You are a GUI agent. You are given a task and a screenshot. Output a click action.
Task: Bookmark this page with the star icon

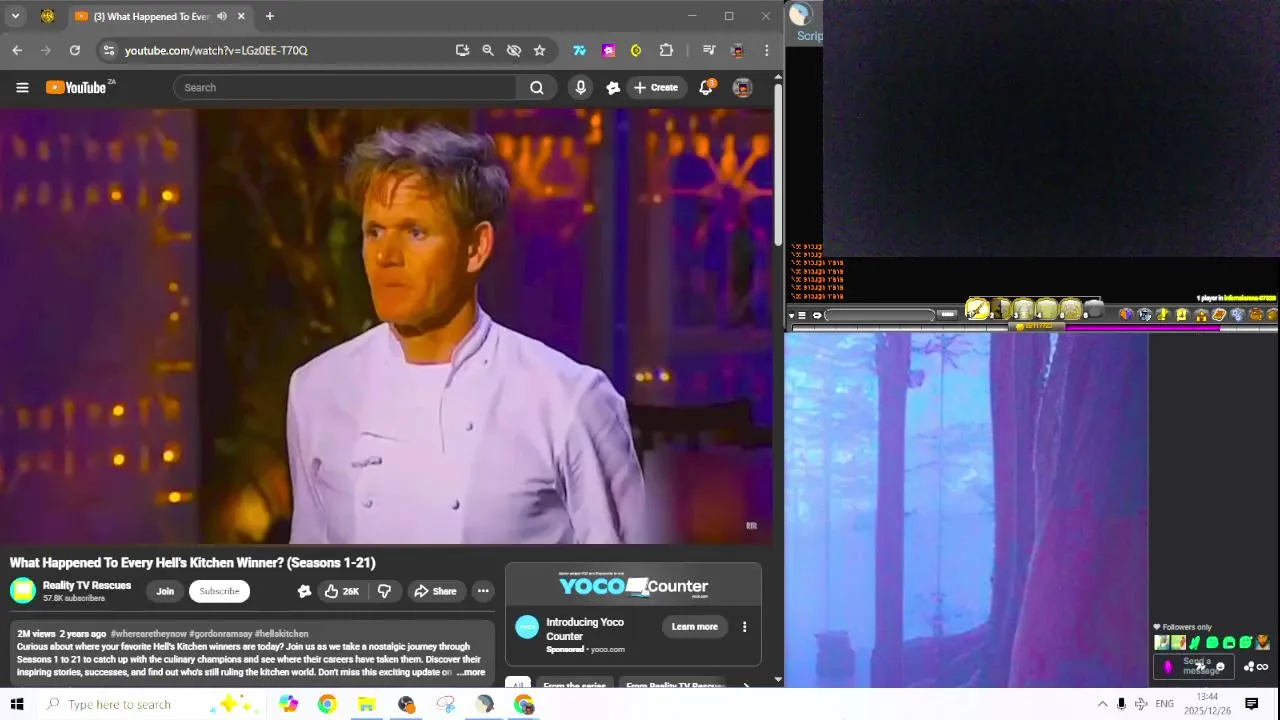540,50
